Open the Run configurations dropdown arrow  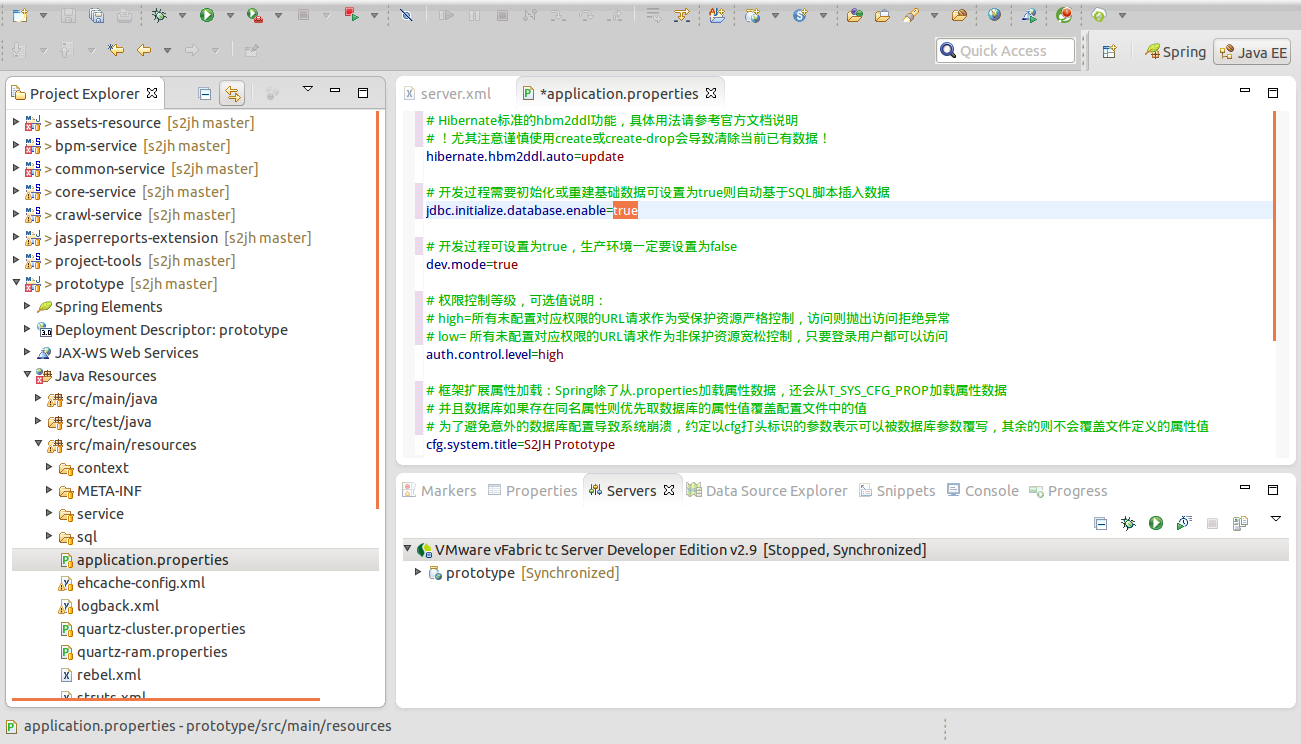pos(230,16)
